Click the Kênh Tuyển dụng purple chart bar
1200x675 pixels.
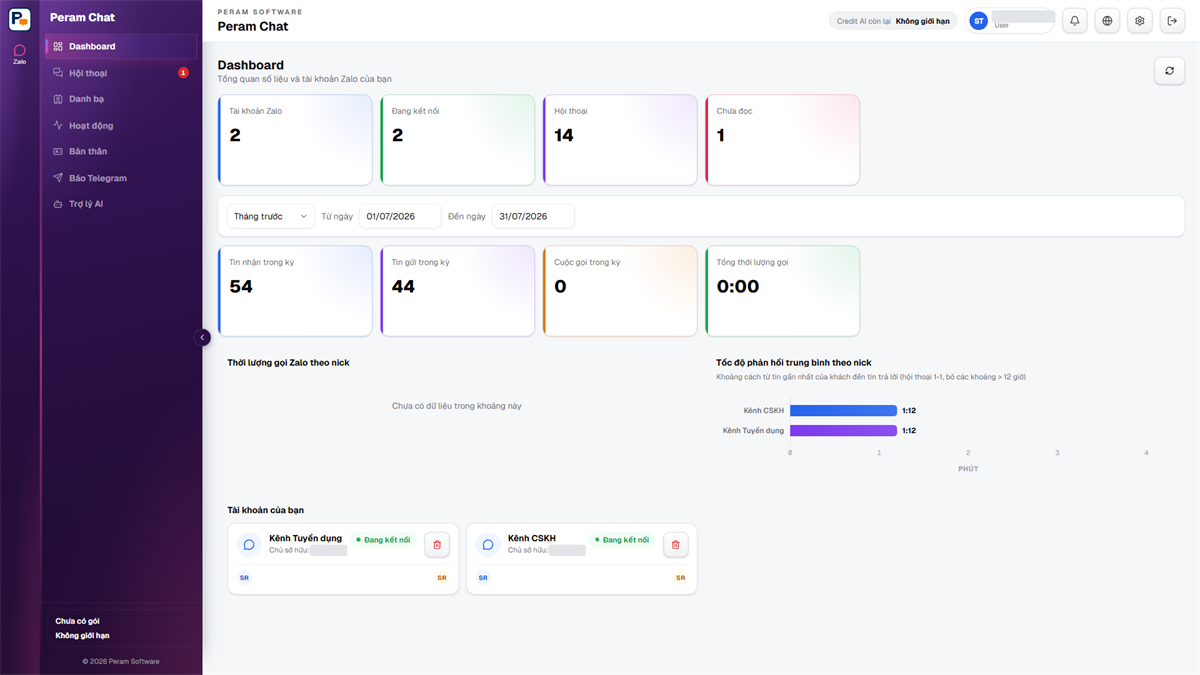click(x=843, y=431)
